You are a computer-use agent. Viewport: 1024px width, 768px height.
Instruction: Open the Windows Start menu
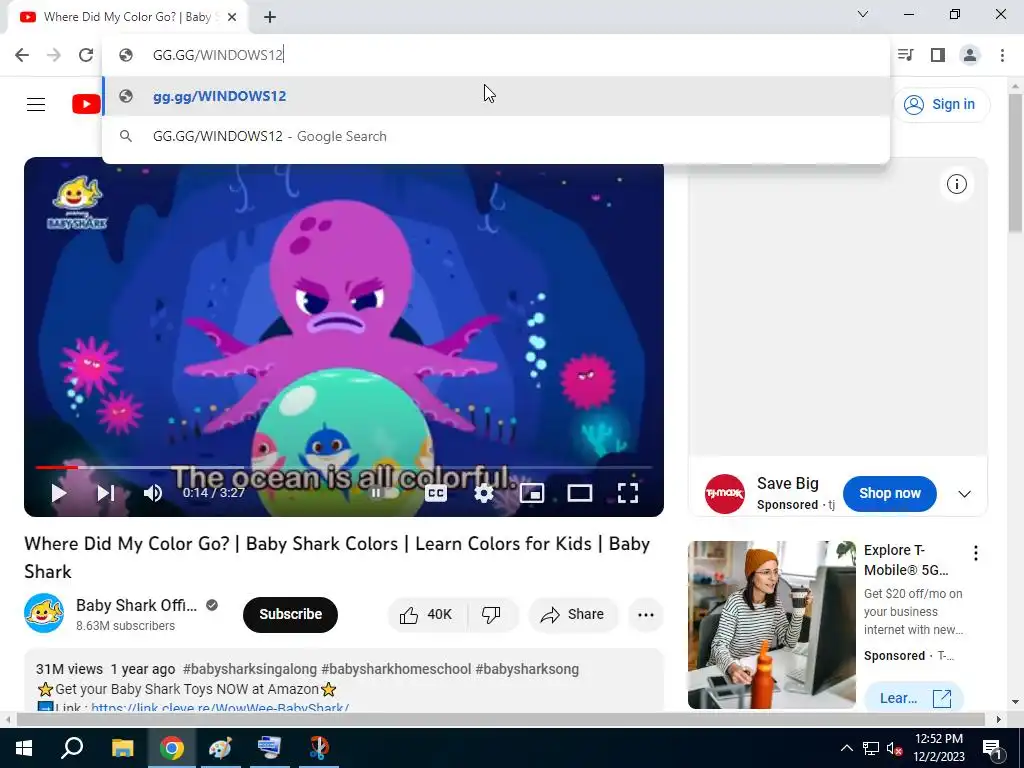(x=24, y=748)
